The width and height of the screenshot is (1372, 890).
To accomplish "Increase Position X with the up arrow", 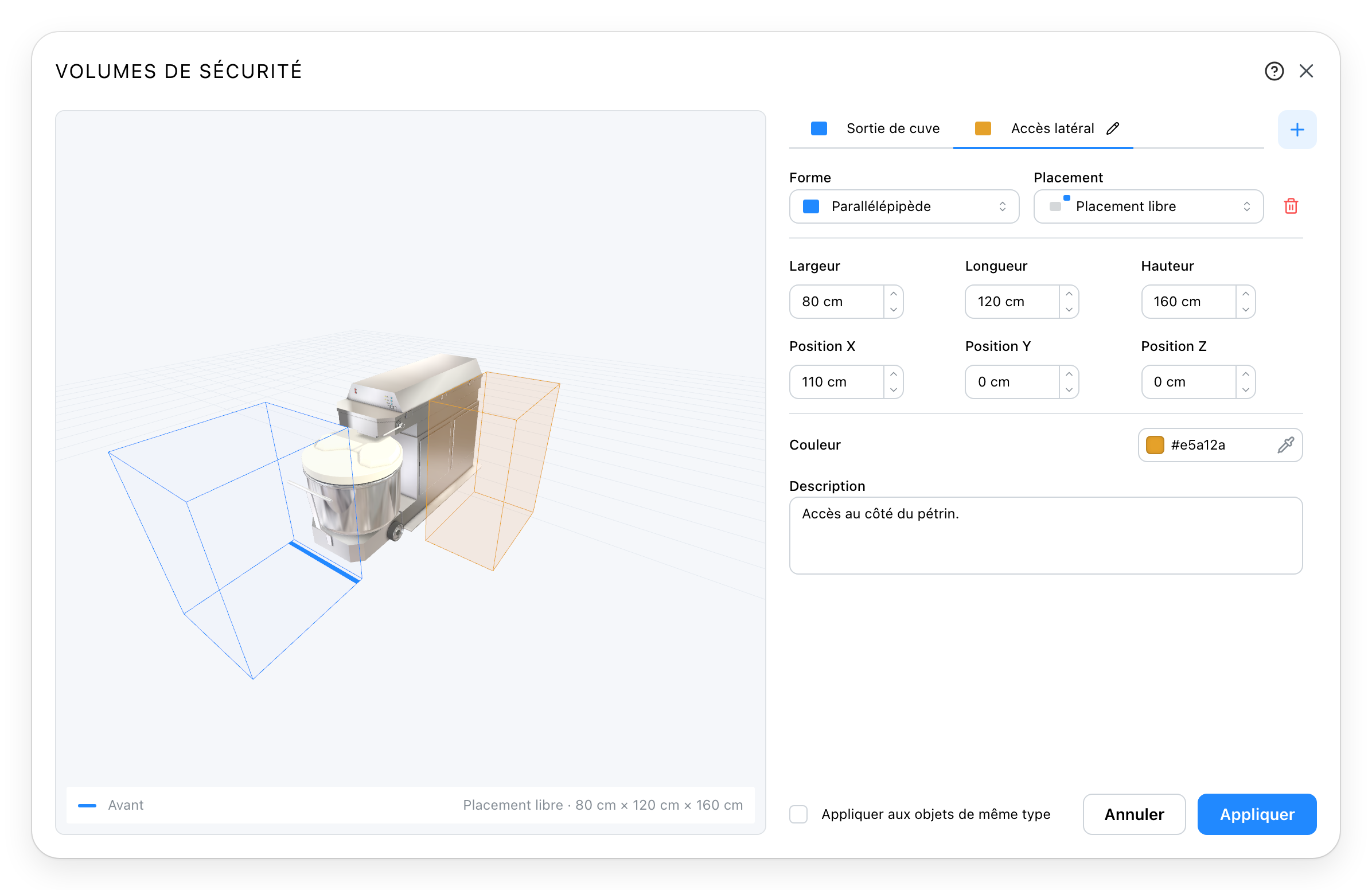I will [x=893, y=373].
